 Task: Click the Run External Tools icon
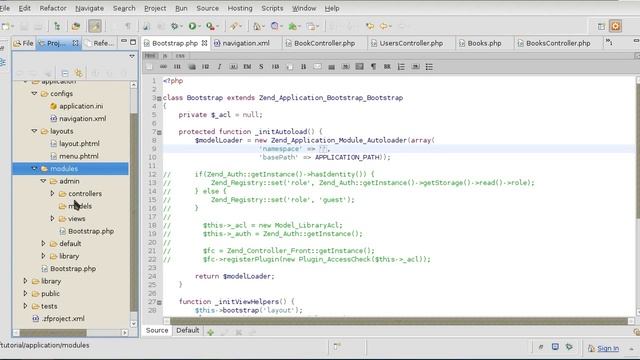point(210,27)
